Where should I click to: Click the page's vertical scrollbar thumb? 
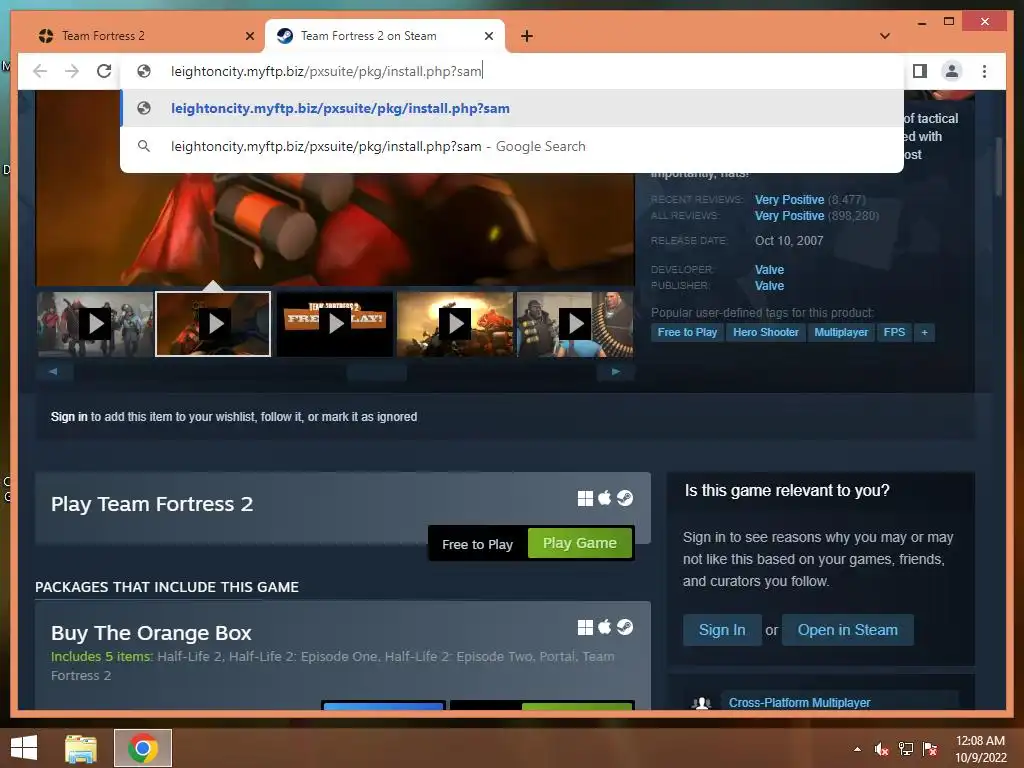click(x=999, y=167)
